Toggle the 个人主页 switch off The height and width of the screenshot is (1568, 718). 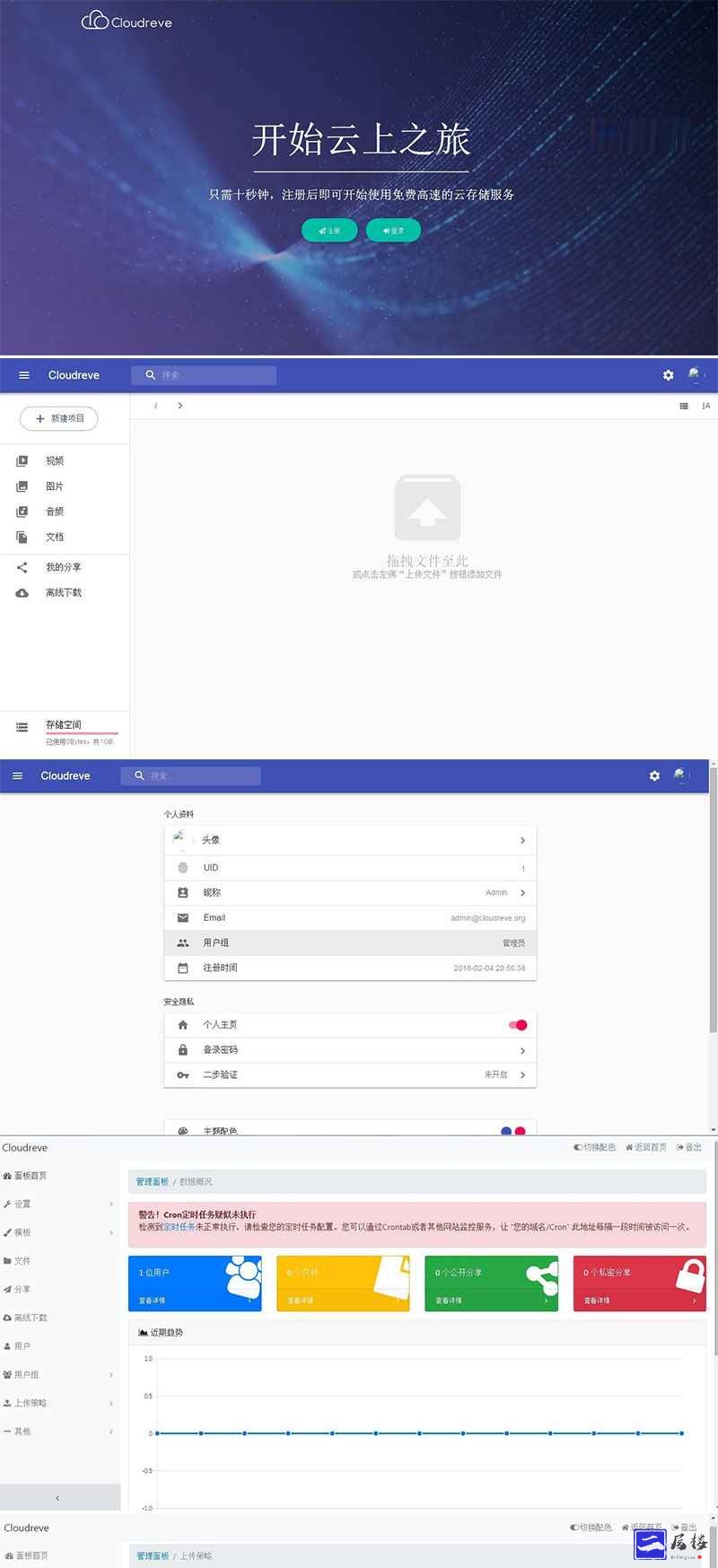[x=518, y=1025]
